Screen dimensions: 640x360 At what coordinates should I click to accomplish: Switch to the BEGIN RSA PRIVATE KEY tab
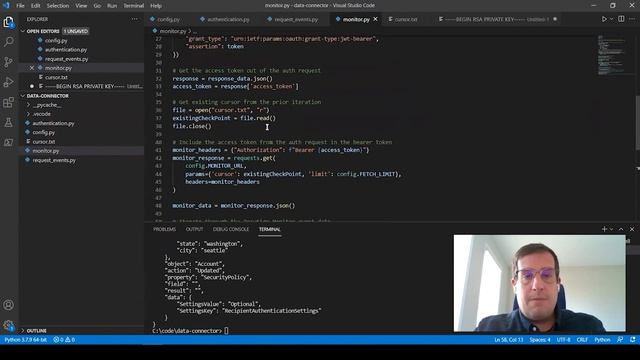click(x=496, y=19)
